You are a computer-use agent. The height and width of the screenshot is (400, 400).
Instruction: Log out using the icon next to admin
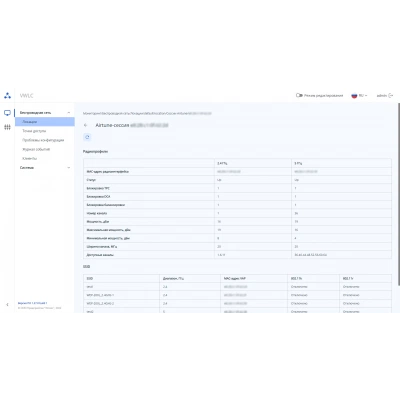click(391, 96)
